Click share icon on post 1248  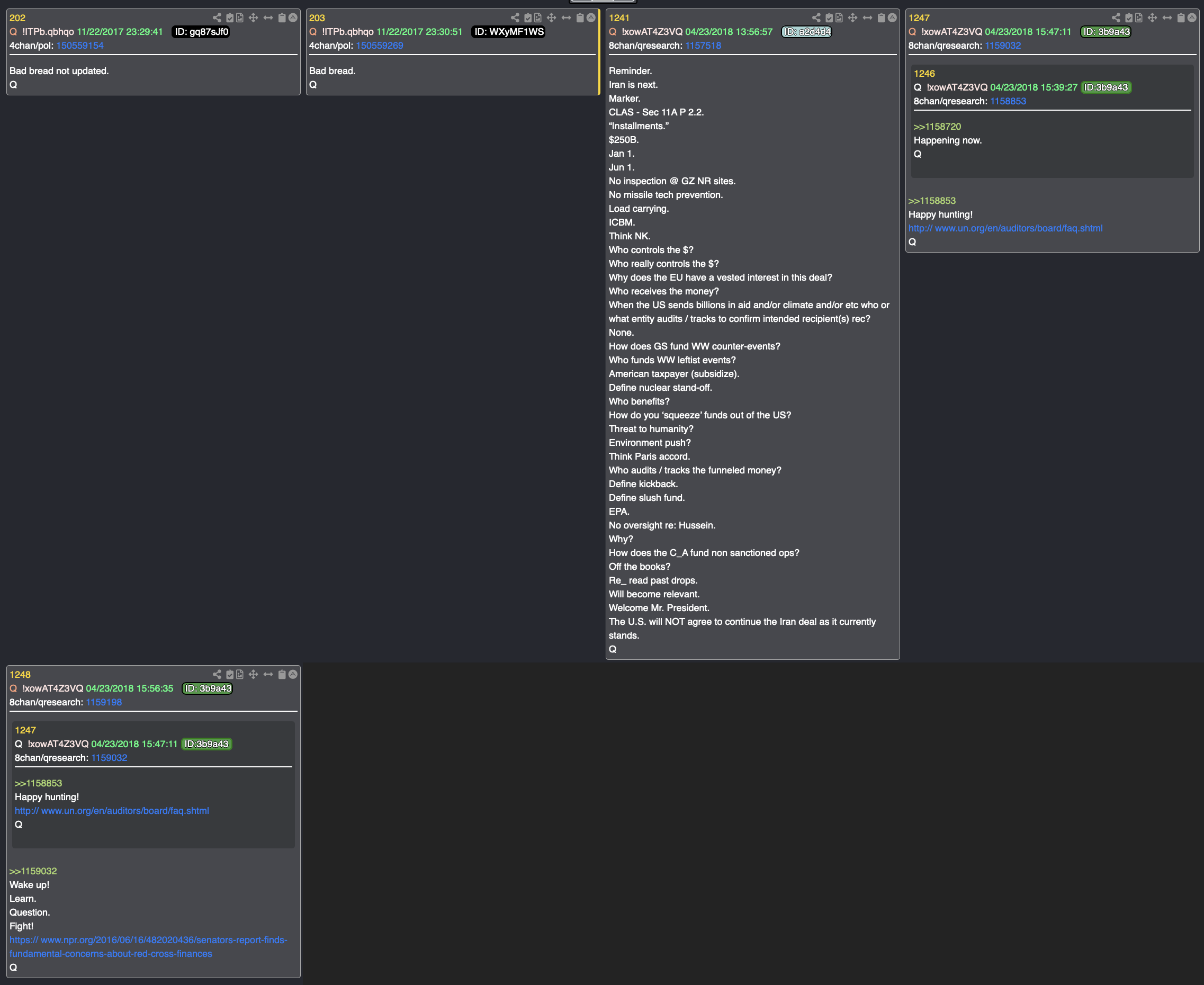click(217, 674)
